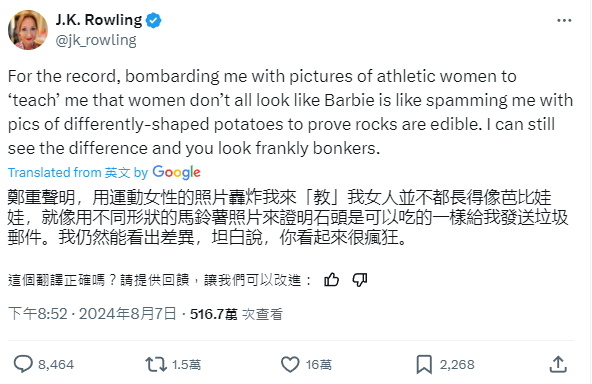Click the blue verified badge
592x384 pixels.
(154, 20)
